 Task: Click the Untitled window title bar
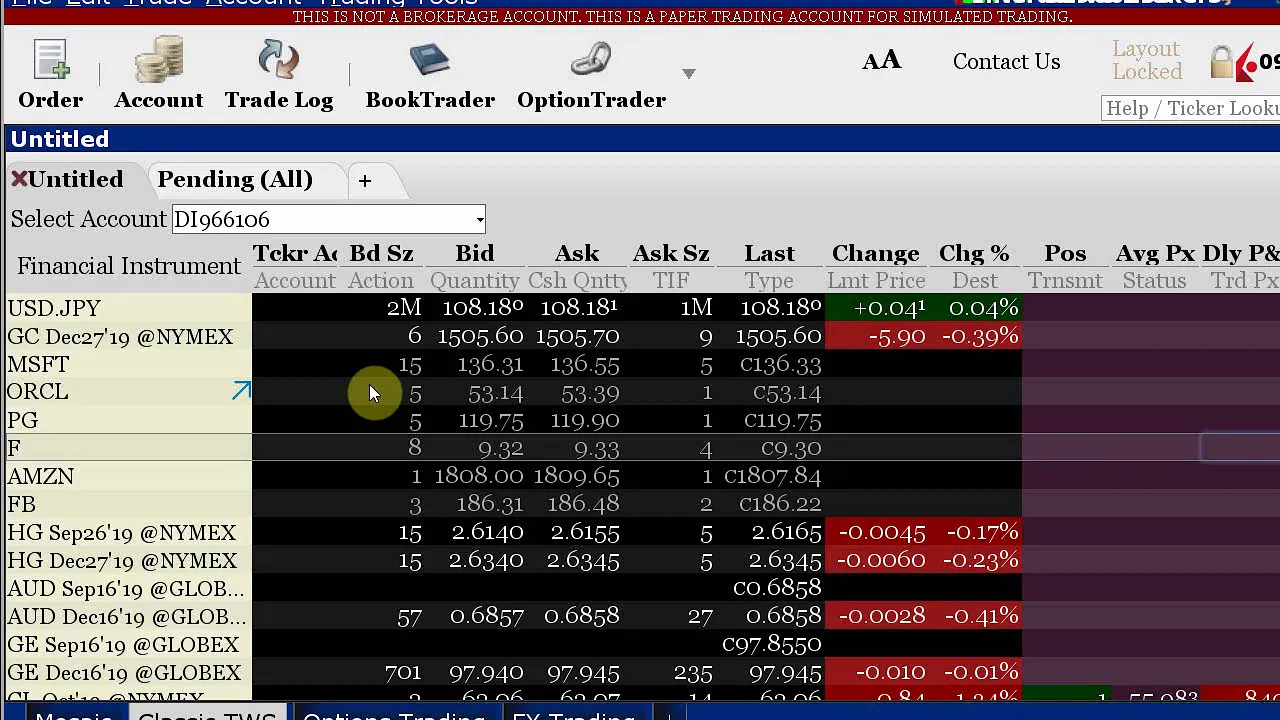click(640, 139)
